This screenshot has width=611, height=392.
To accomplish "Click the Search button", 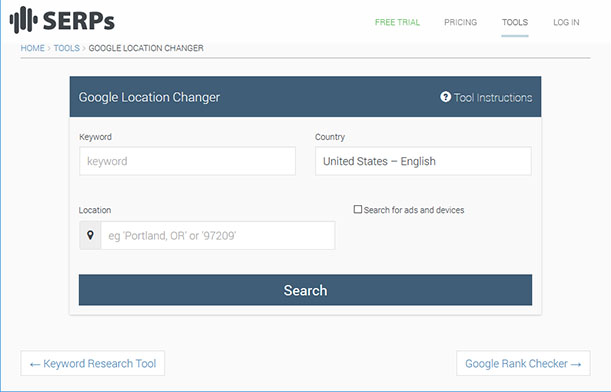I will coord(305,290).
